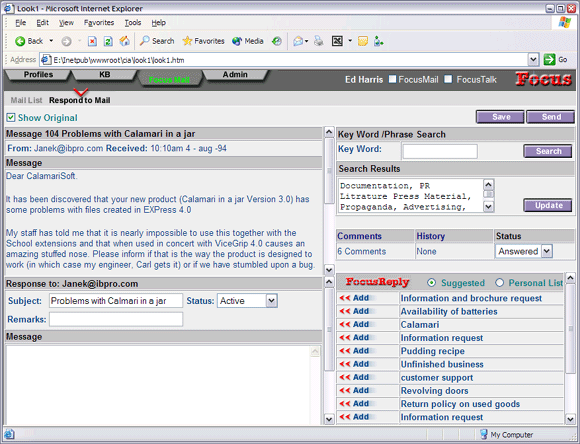
Task: Click the Save button
Action: click(x=500, y=117)
